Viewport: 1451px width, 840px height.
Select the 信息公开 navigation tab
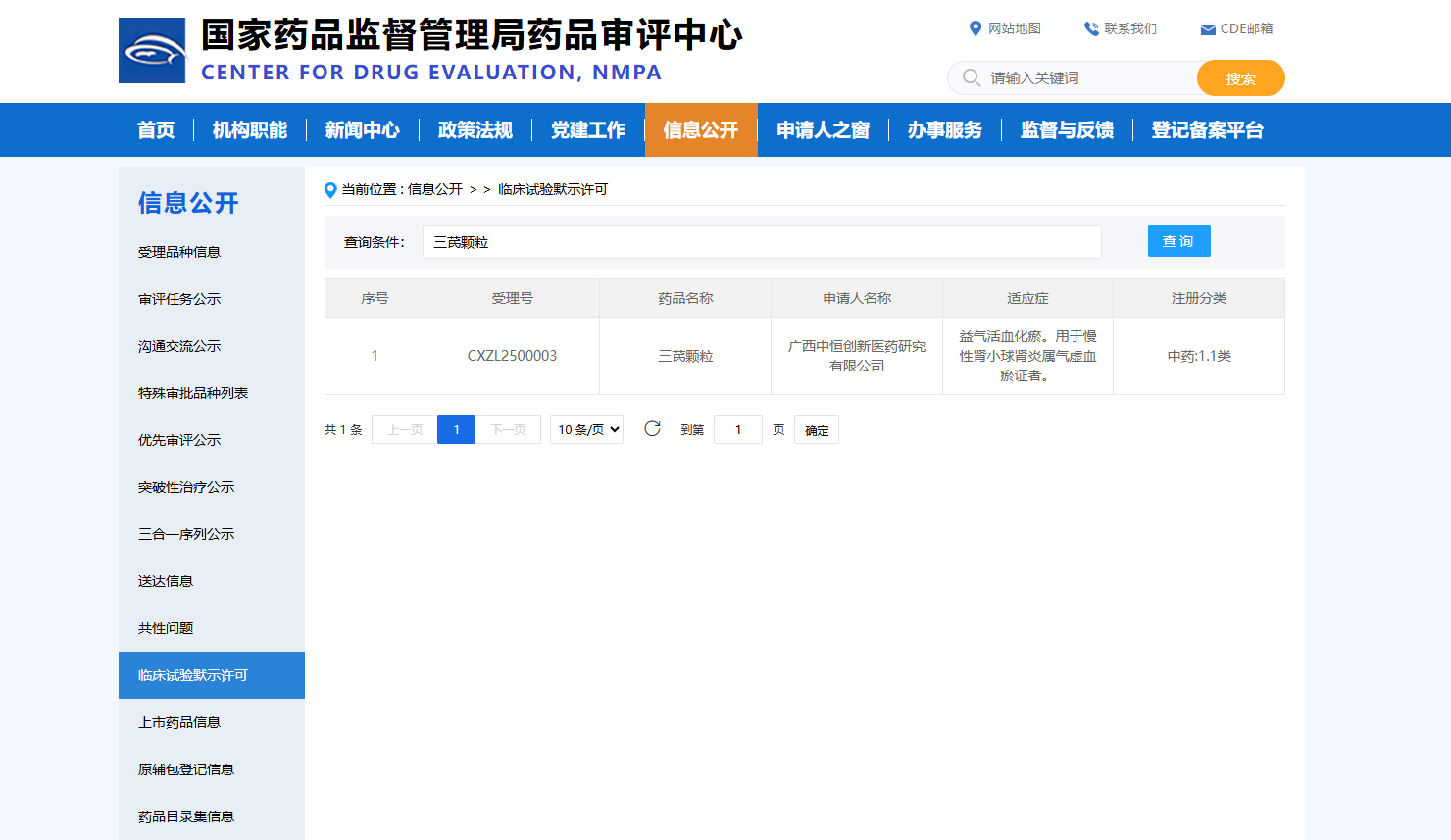pos(701,129)
